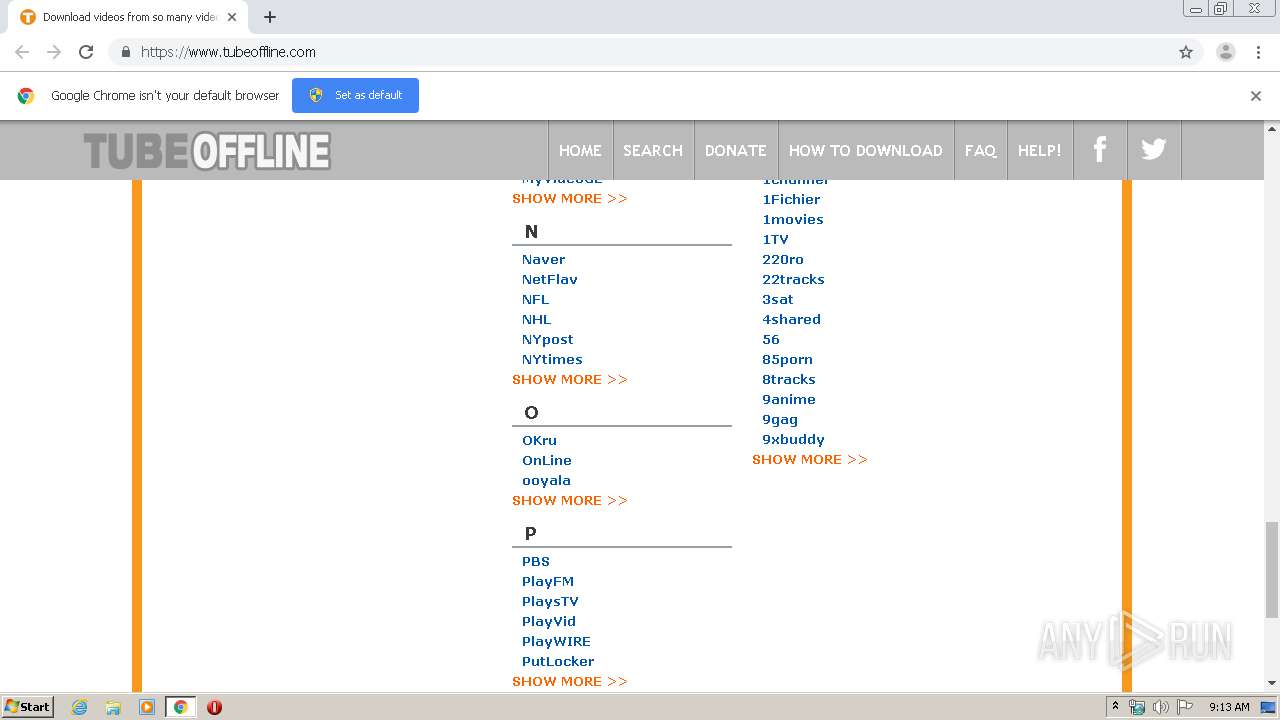Open the Chrome profile avatar icon
The width and height of the screenshot is (1280, 720).
(1226, 52)
